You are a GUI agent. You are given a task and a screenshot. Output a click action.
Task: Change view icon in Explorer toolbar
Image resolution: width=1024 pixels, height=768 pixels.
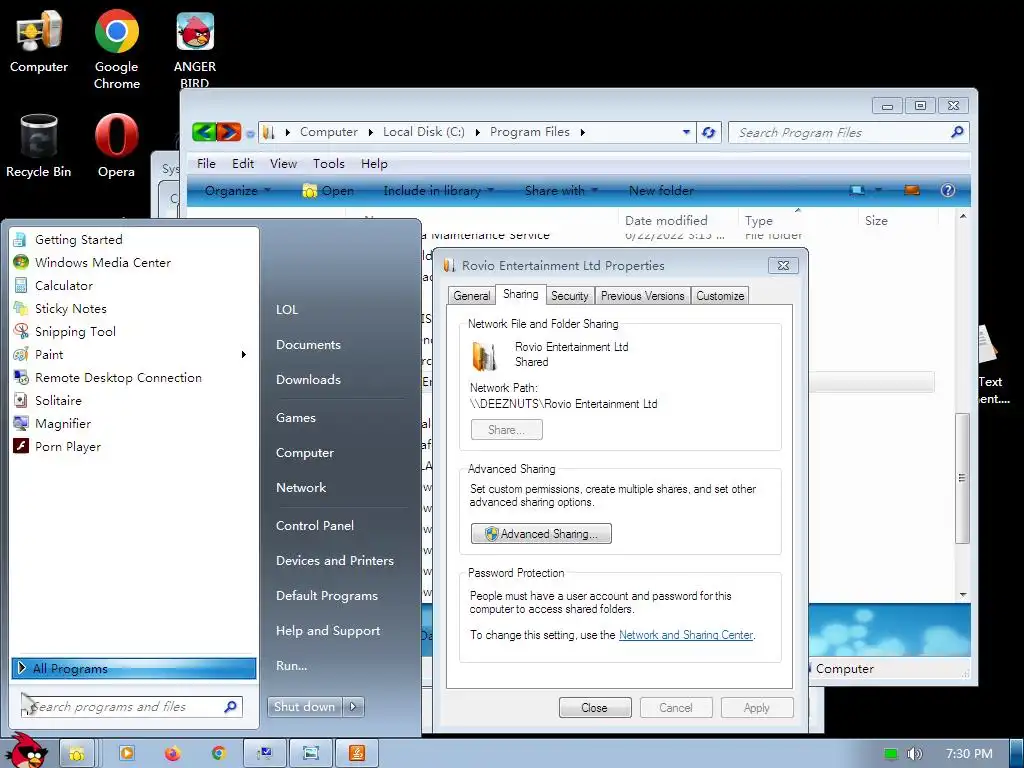[x=857, y=190]
